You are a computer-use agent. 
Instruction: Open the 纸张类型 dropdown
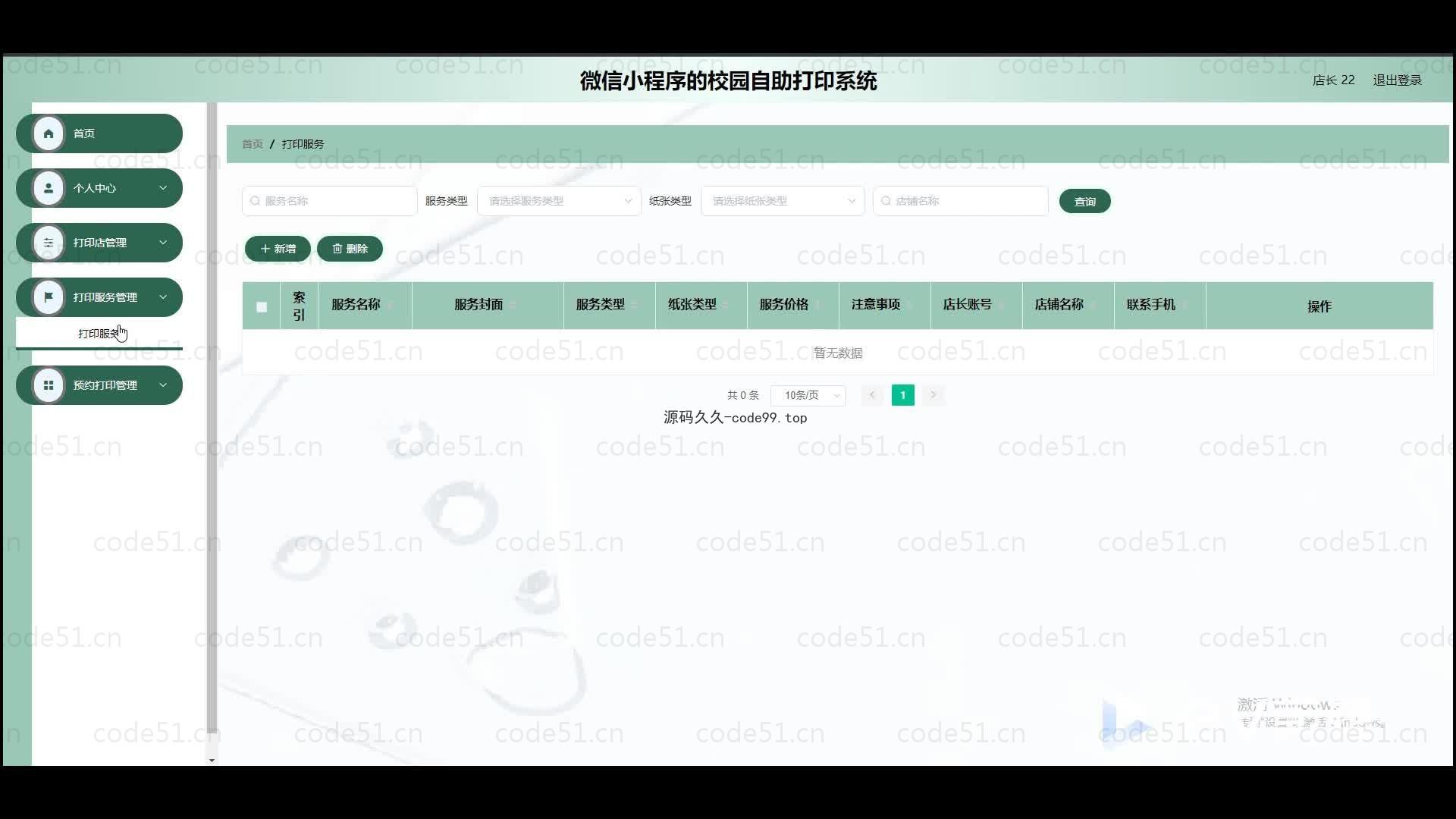click(783, 201)
